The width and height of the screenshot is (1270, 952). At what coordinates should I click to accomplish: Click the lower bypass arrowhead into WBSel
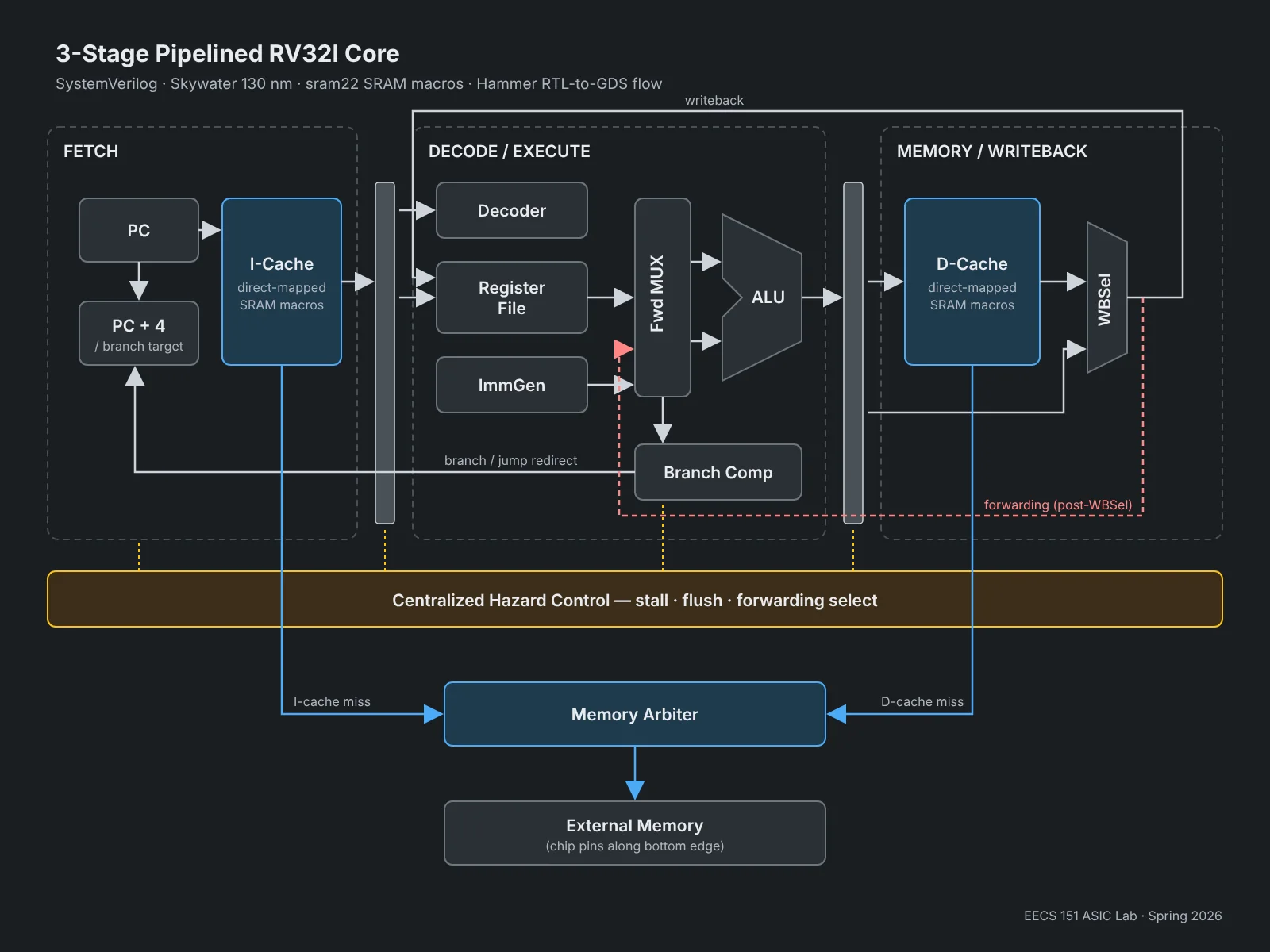[x=1076, y=349]
